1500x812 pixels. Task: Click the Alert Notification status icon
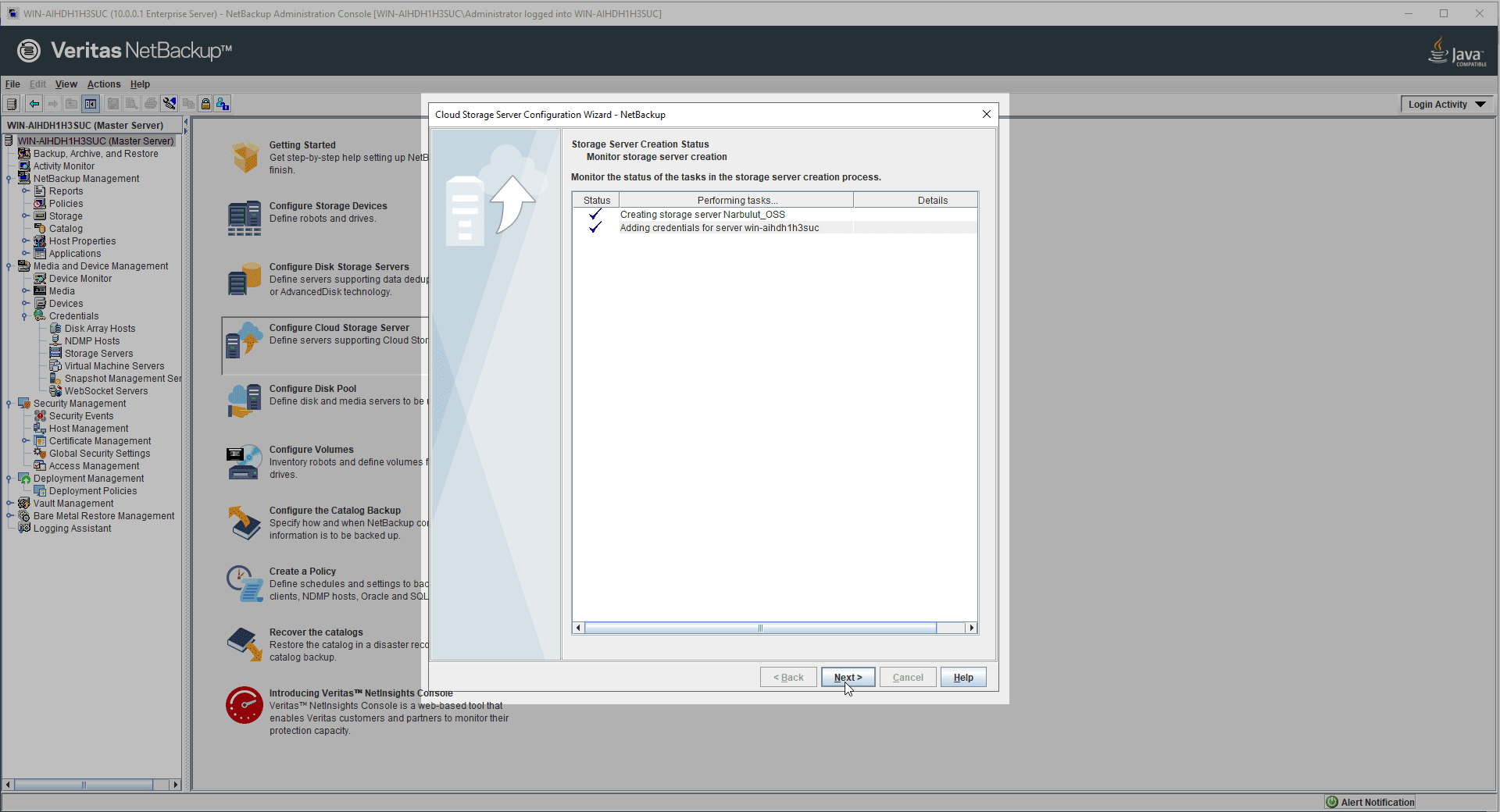1332,802
